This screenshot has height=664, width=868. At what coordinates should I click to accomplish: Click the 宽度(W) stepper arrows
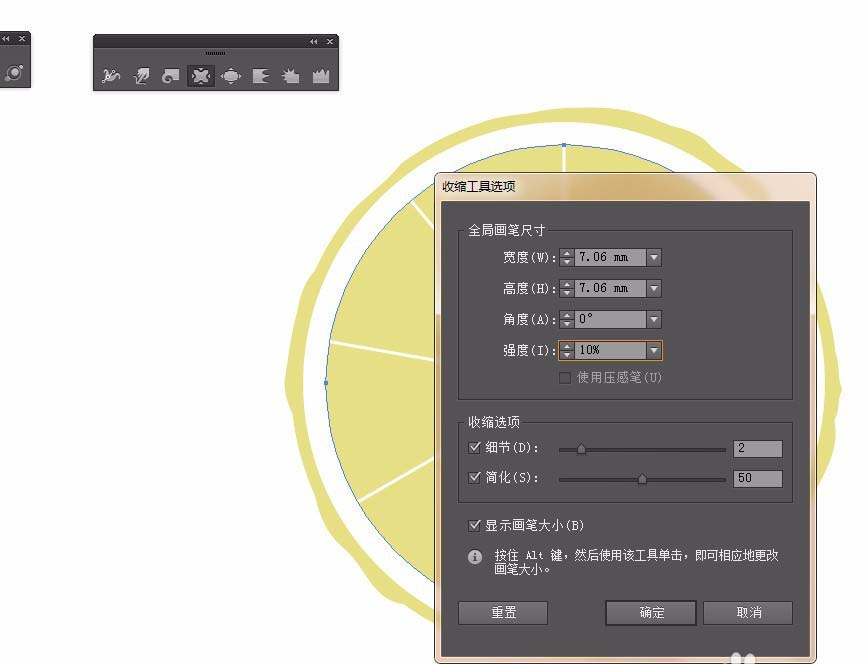click(567, 258)
